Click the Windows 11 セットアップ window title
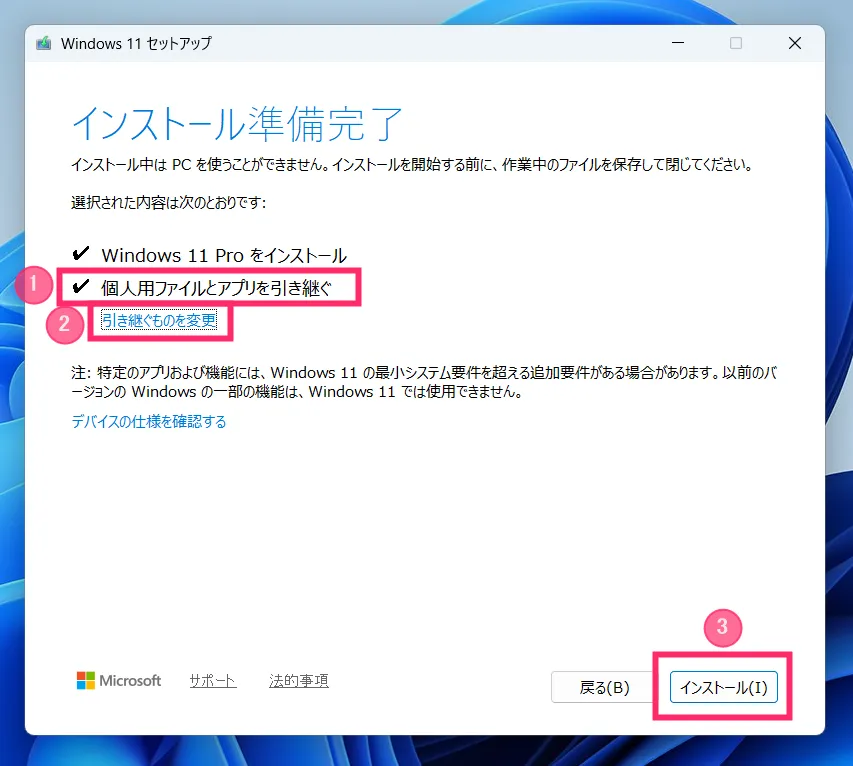853x766 pixels. (x=136, y=43)
